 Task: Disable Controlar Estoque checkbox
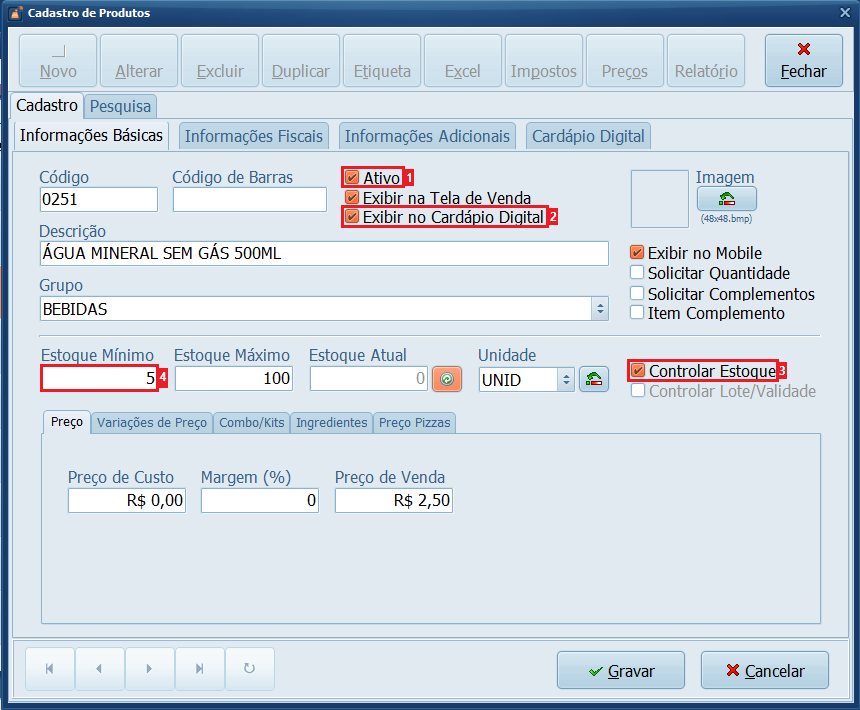coord(638,371)
